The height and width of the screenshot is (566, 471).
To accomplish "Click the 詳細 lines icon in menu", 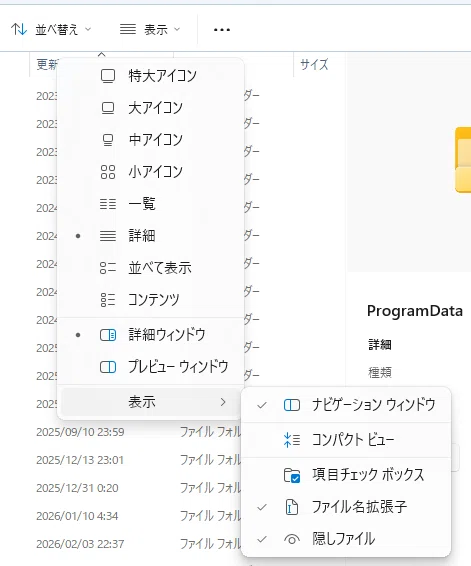I will coord(108,236).
